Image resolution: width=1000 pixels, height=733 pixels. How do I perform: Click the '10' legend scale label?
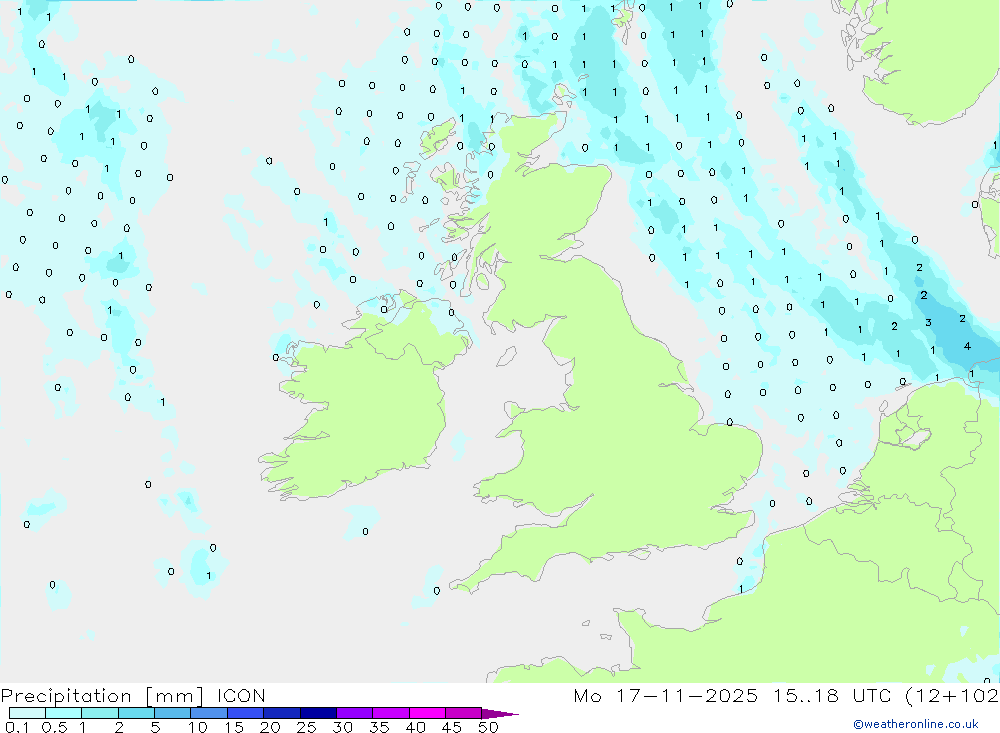tap(198, 727)
